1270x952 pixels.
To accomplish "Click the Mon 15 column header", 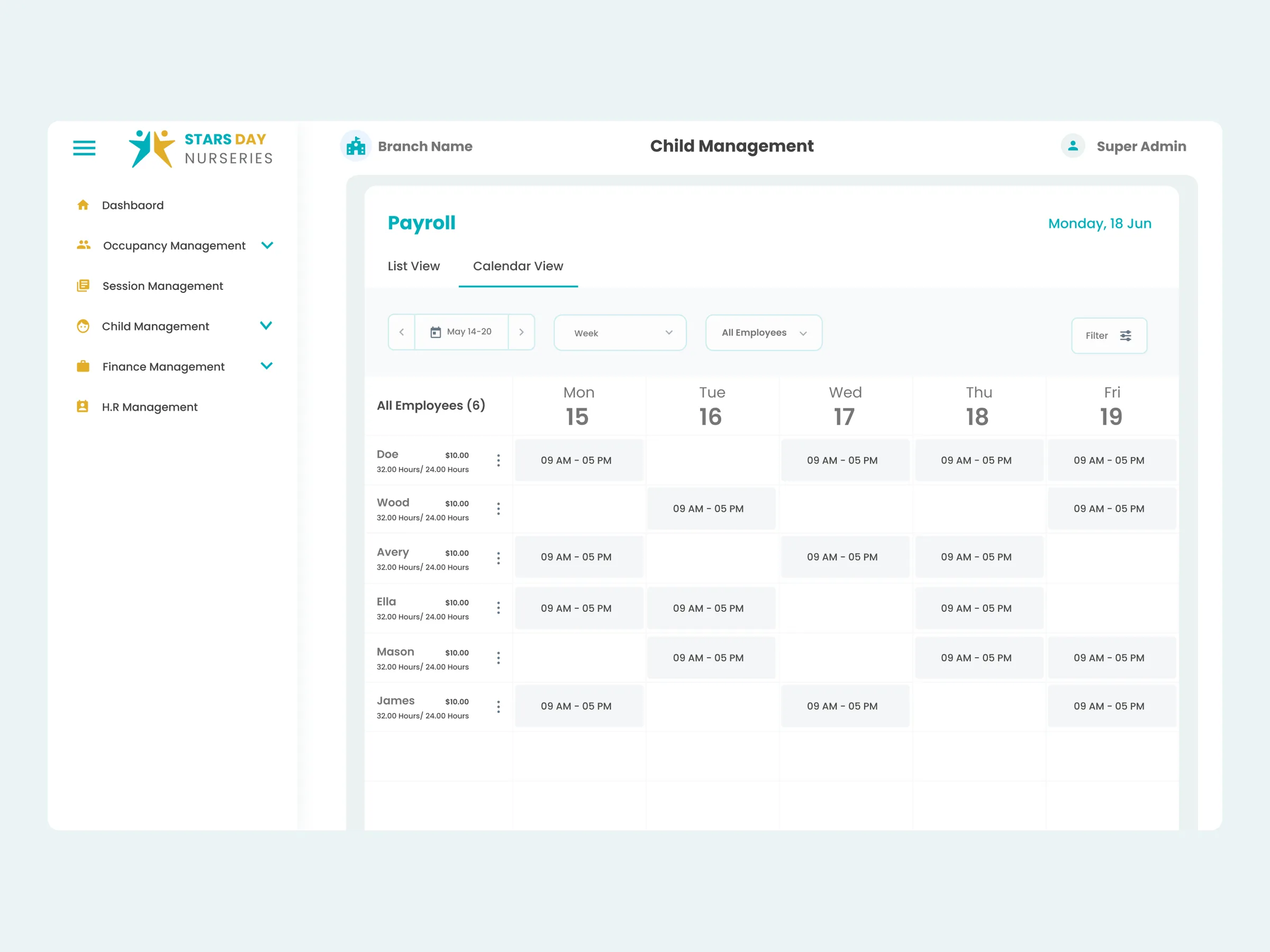I will click(x=578, y=406).
